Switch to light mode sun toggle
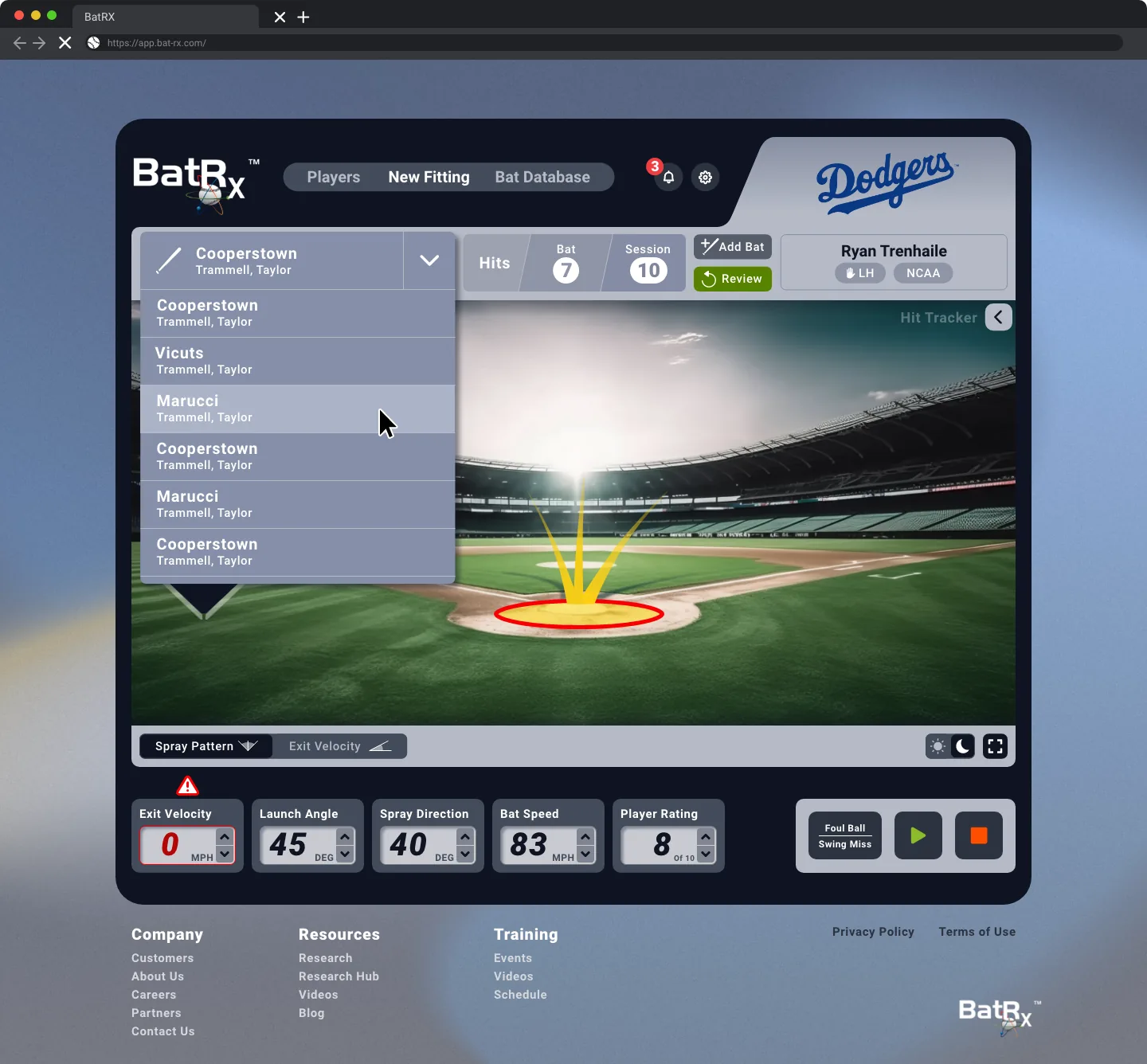The height and width of the screenshot is (1064, 1147). (x=938, y=746)
